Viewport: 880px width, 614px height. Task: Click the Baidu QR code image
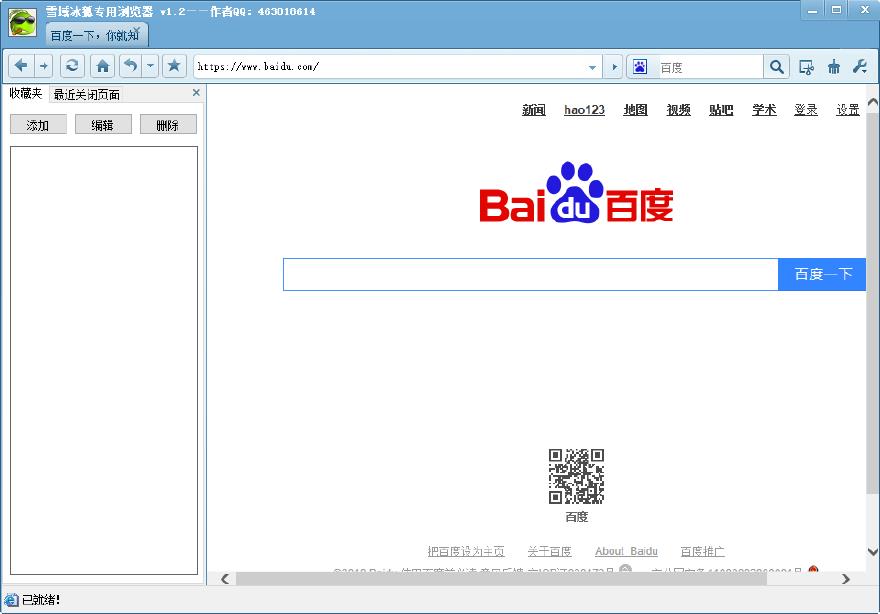(576, 476)
